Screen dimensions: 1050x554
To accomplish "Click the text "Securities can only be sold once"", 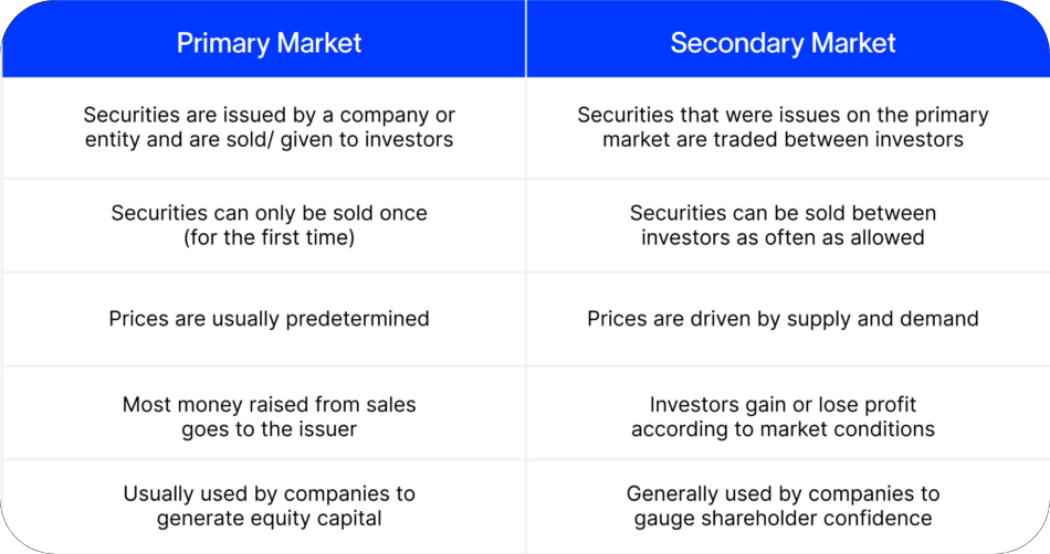I will click(269, 213).
